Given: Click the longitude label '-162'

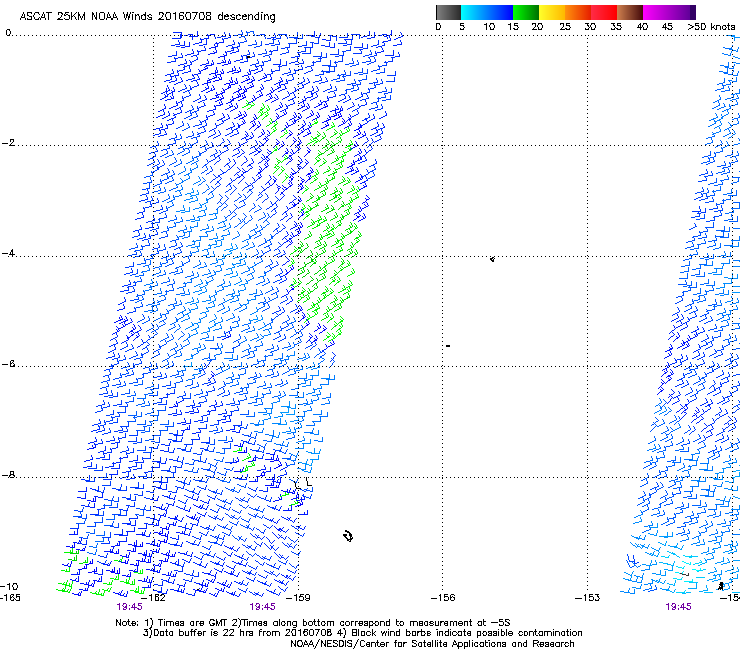Looking at the screenshot, I should click(154, 598).
